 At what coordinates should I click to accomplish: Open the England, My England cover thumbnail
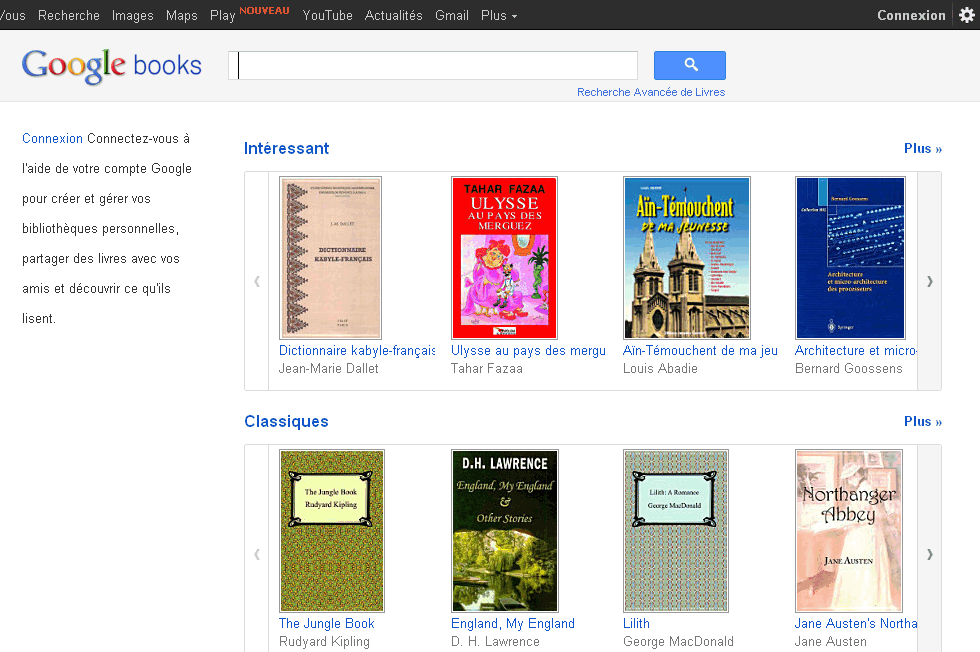504,531
